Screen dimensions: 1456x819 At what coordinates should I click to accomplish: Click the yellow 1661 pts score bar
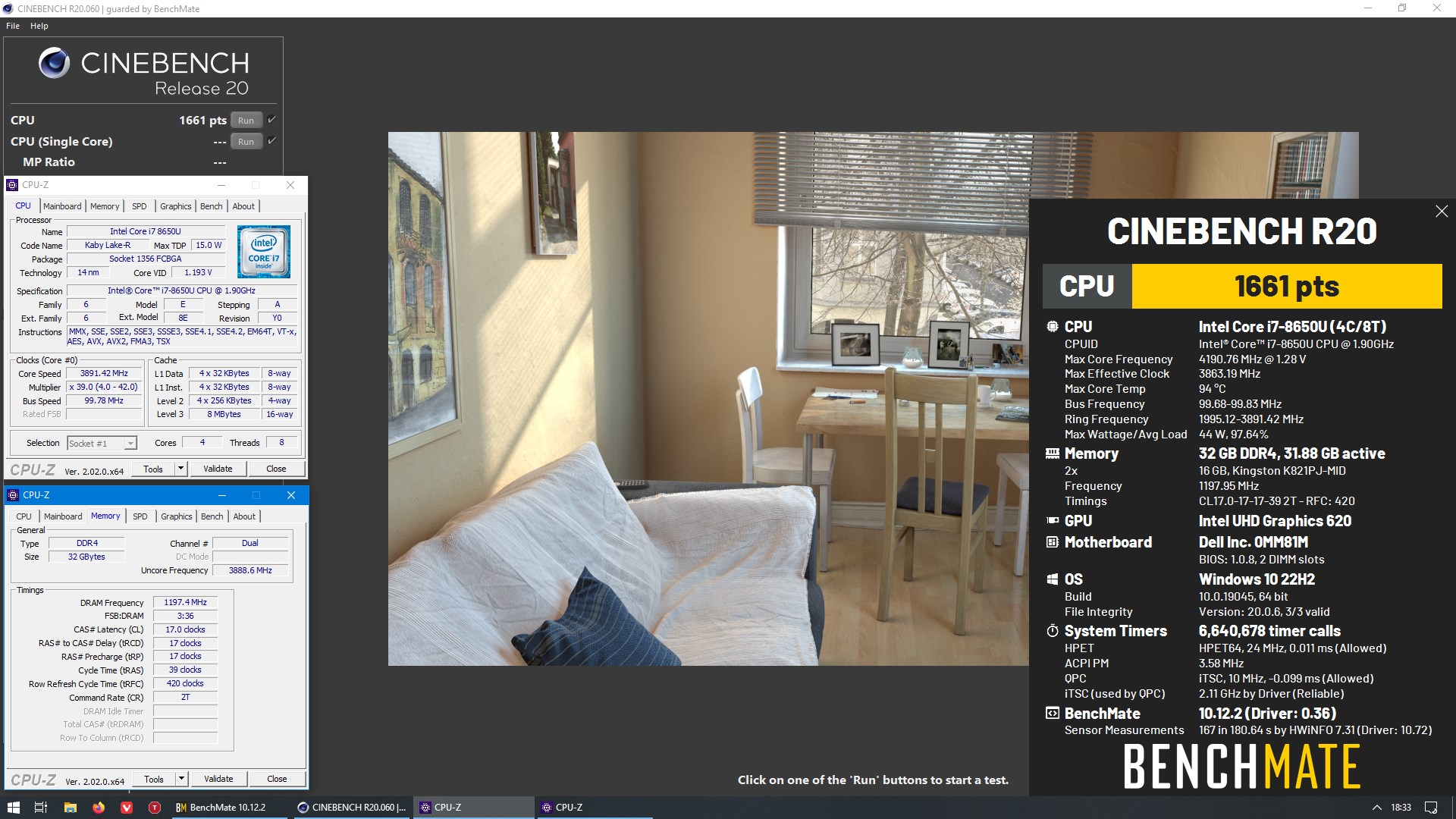[1286, 286]
